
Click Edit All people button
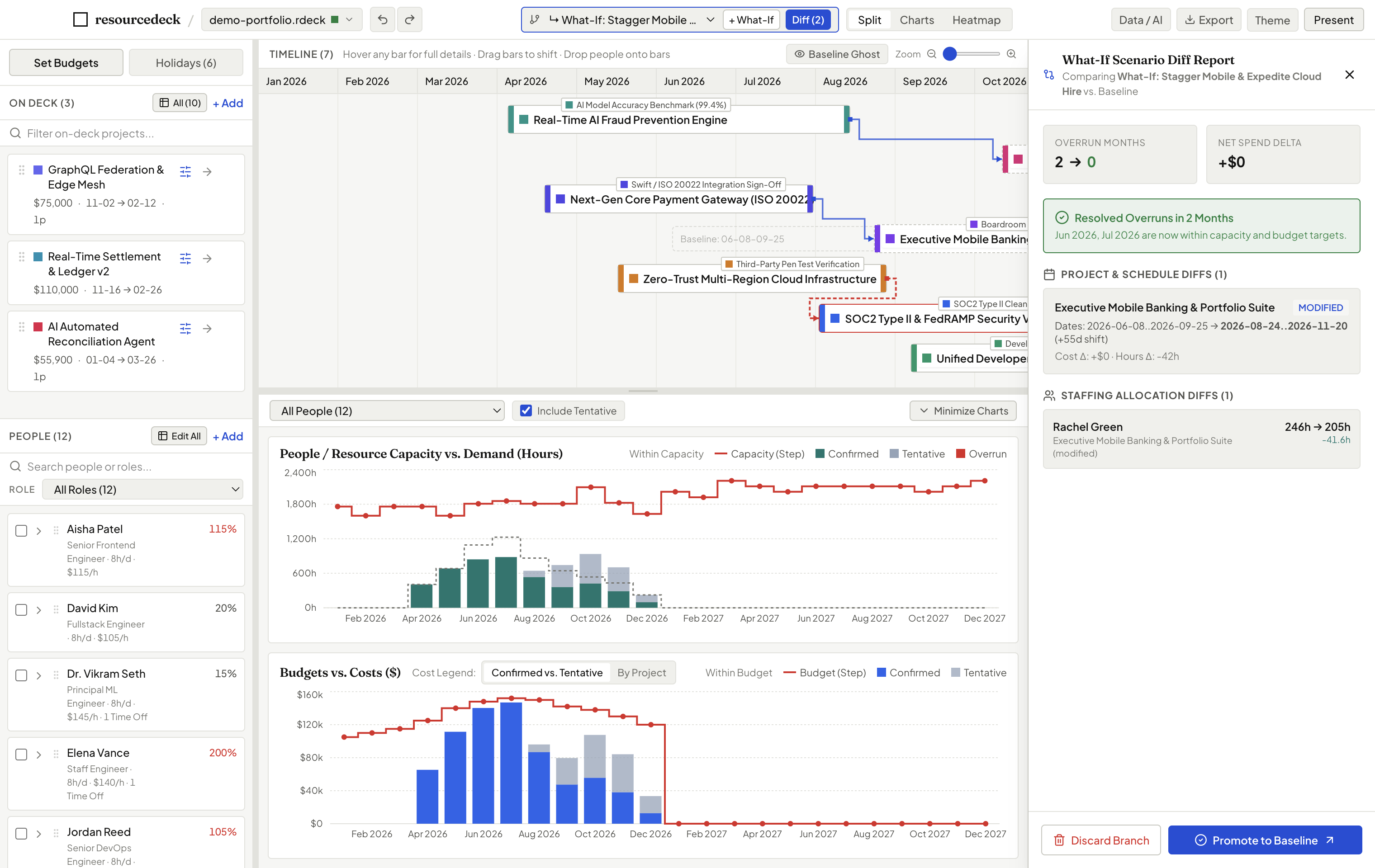(x=179, y=436)
